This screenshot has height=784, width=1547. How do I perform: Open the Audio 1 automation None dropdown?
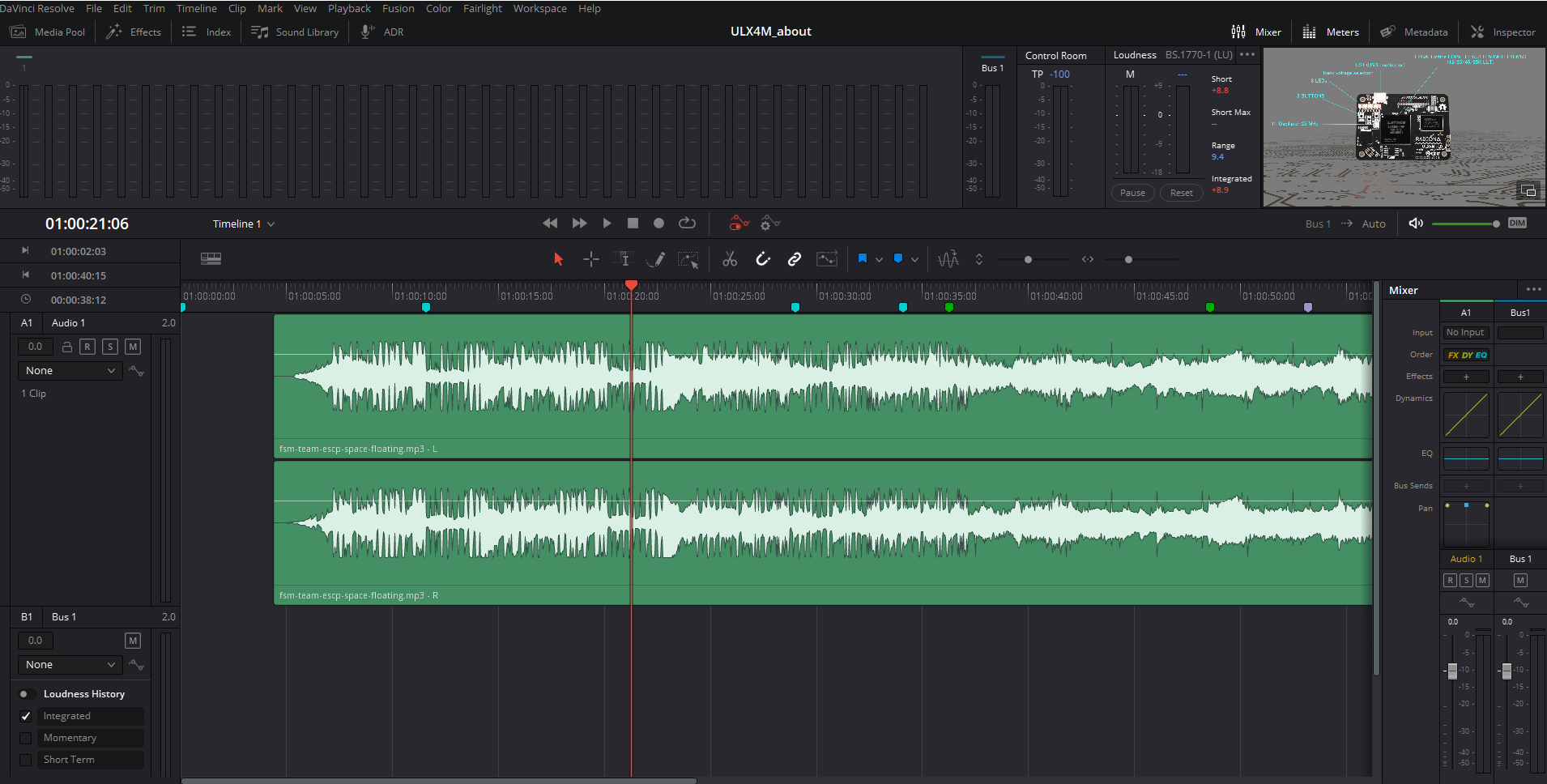[x=70, y=371]
